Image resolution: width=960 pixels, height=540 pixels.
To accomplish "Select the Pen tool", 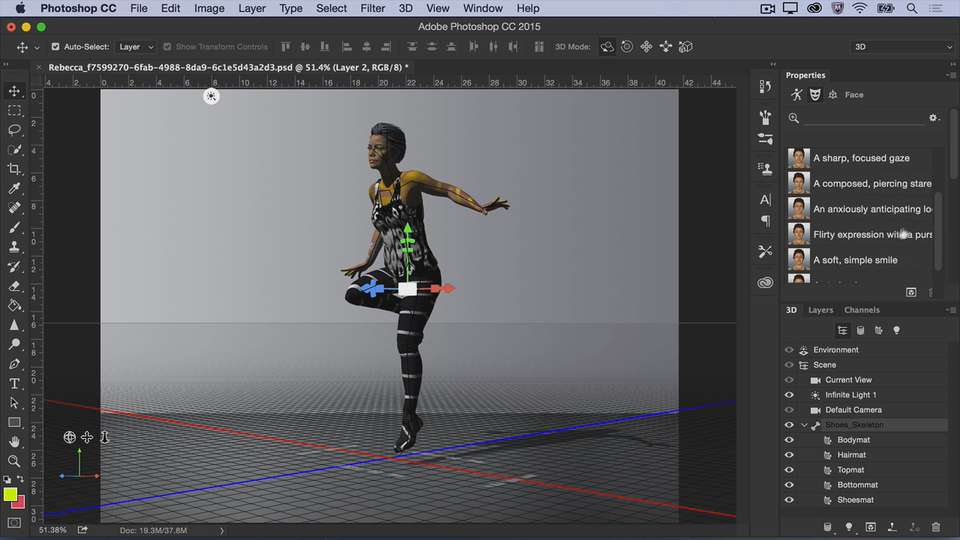I will (14, 364).
